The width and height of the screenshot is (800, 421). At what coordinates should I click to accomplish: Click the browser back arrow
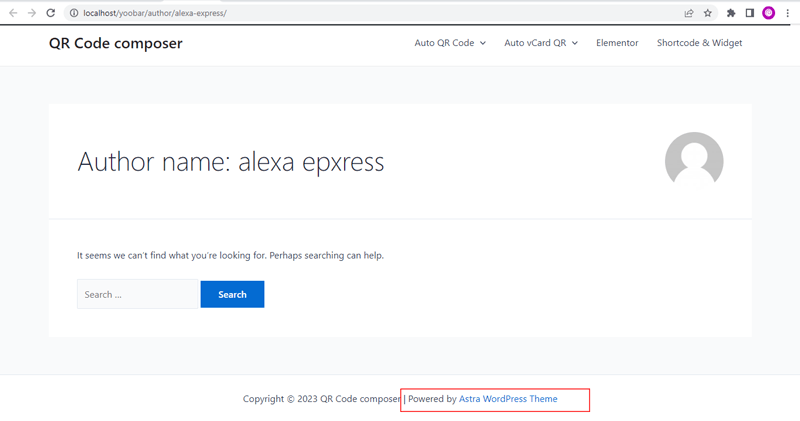click(x=13, y=13)
